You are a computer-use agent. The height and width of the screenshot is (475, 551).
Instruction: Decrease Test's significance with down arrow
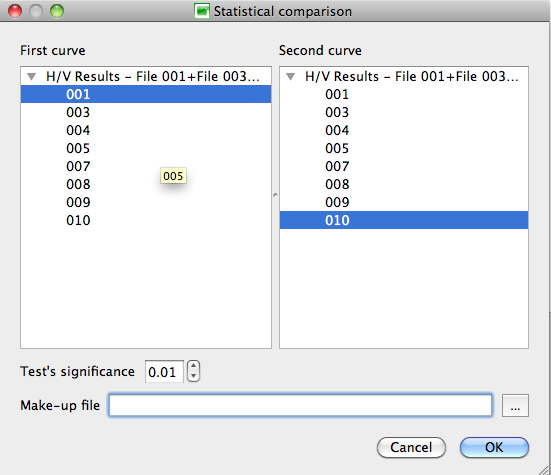click(x=193, y=376)
